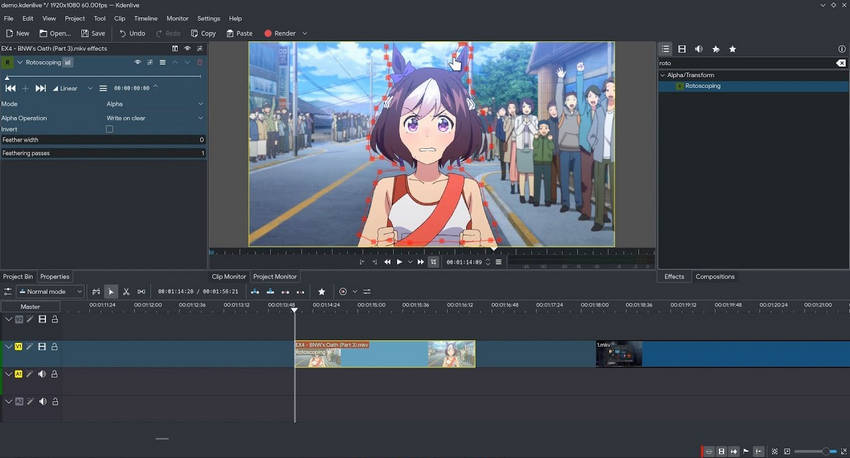Collapse track A1 with its chevron
The height and width of the screenshot is (458, 850).
tap(8, 374)
